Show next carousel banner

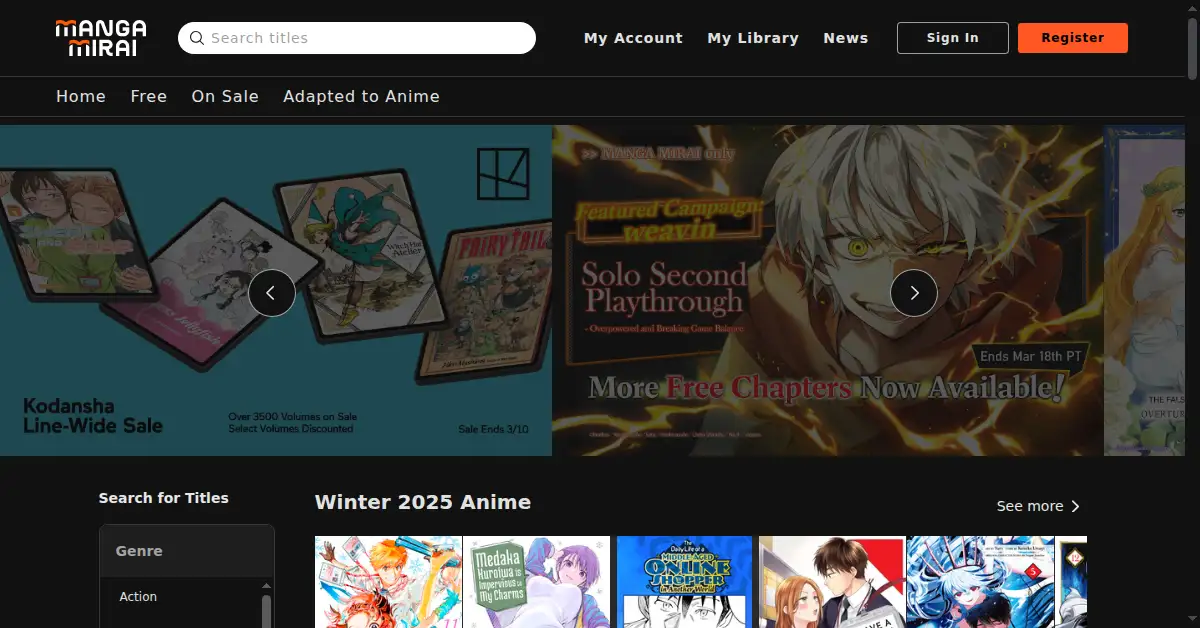tap(914, 293)
